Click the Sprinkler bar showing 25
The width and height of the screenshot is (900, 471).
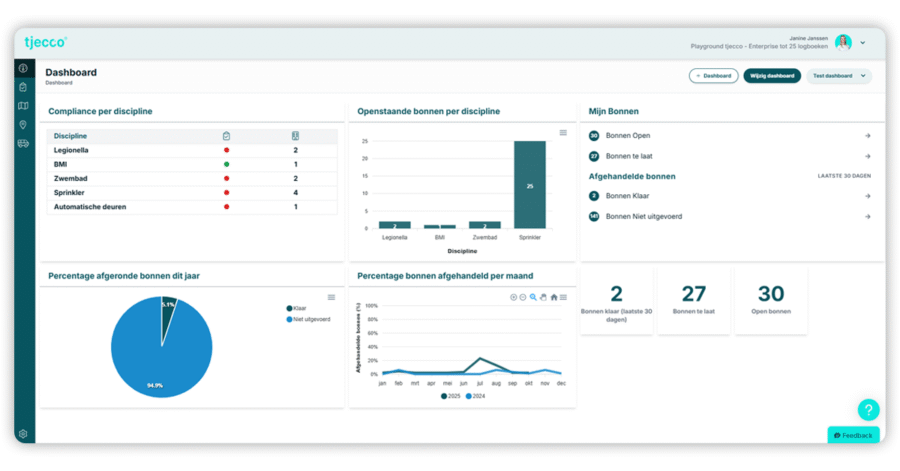pos(530,185)
